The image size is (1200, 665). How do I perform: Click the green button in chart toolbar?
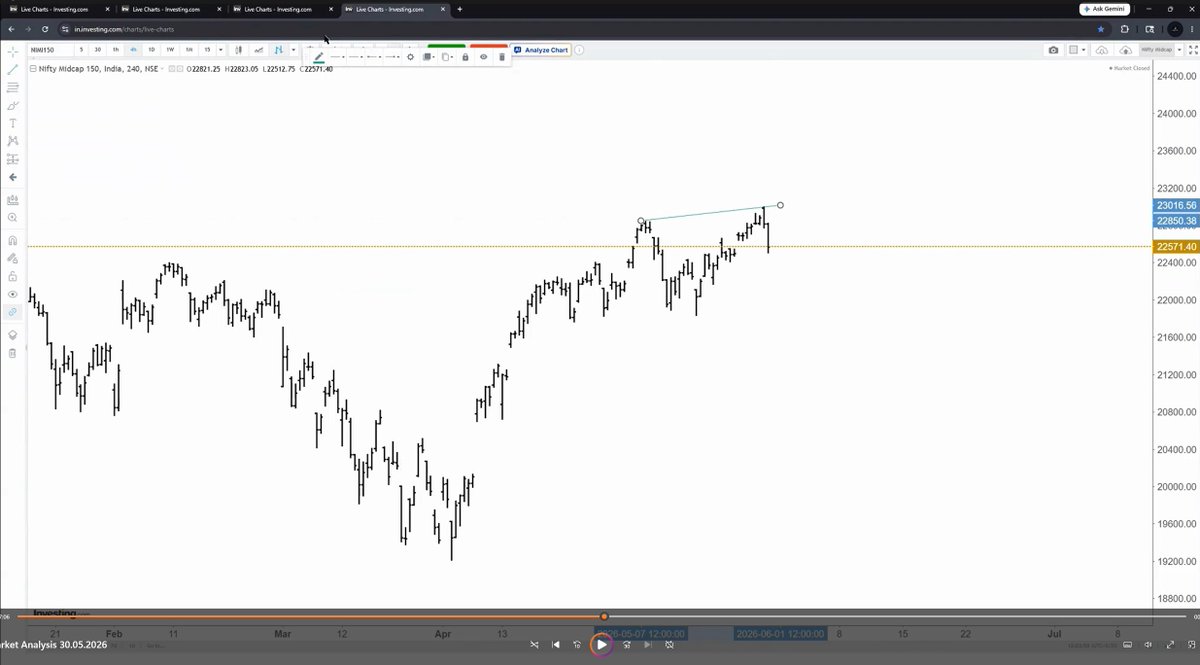click(x=447, y=46)
